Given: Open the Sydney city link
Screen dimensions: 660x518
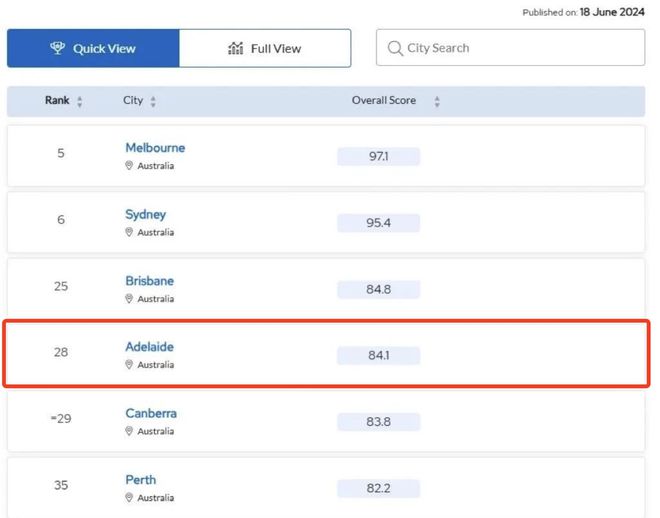Looking at the screenshot, I should (x=146, y=215).
